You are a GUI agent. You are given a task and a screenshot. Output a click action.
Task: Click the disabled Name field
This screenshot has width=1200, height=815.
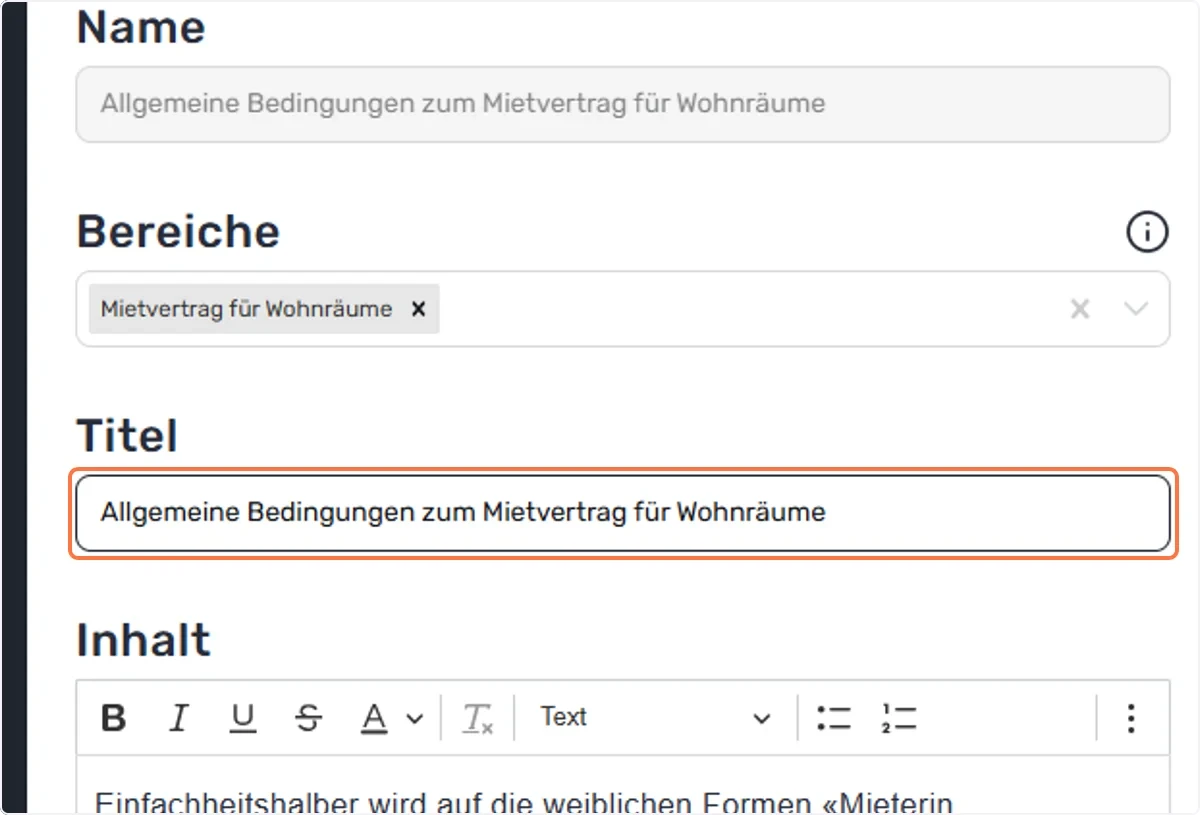click(x=623, y=104)
